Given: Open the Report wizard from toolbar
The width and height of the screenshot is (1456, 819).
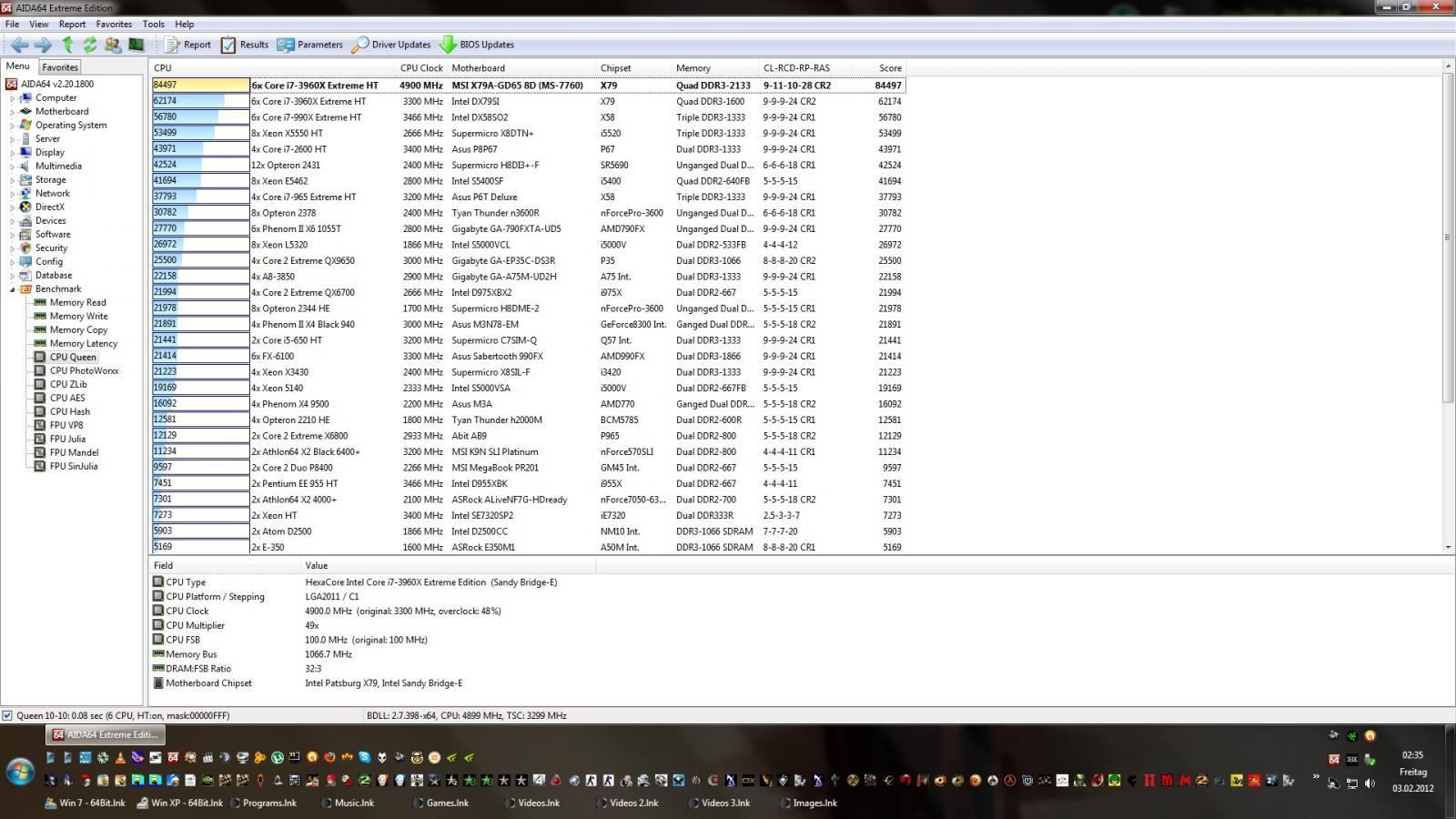Looking at the screenshot, I should pos(187,45).
